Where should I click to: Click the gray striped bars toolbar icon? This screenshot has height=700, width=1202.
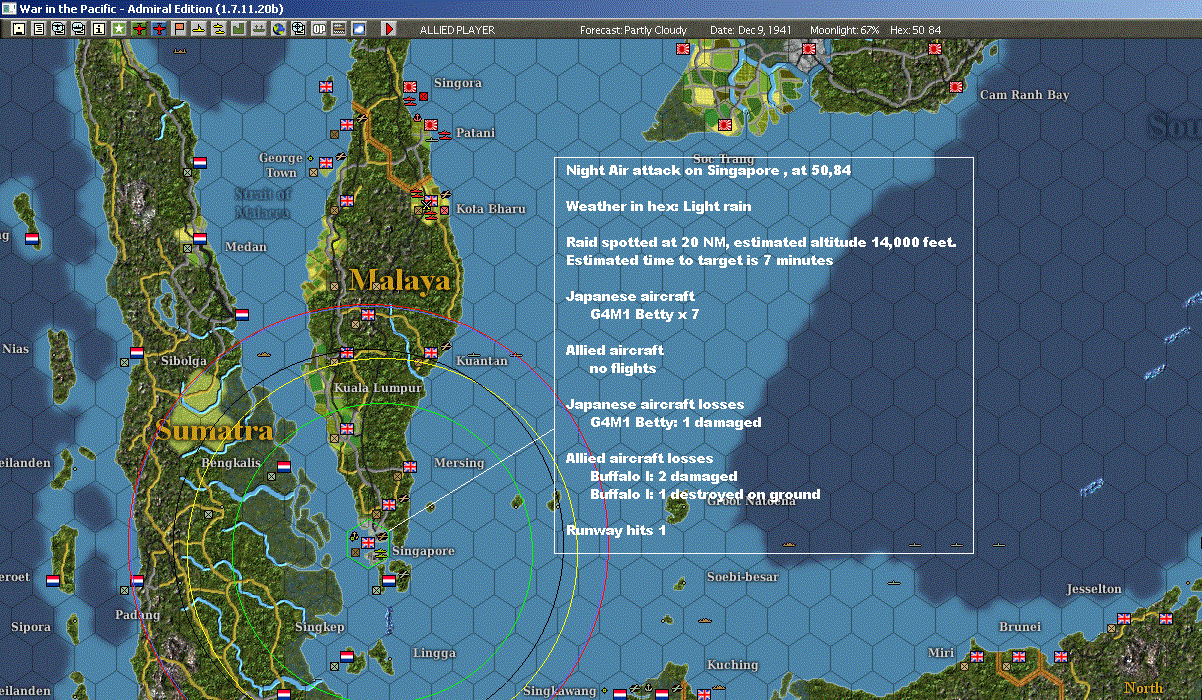[339, 29]
